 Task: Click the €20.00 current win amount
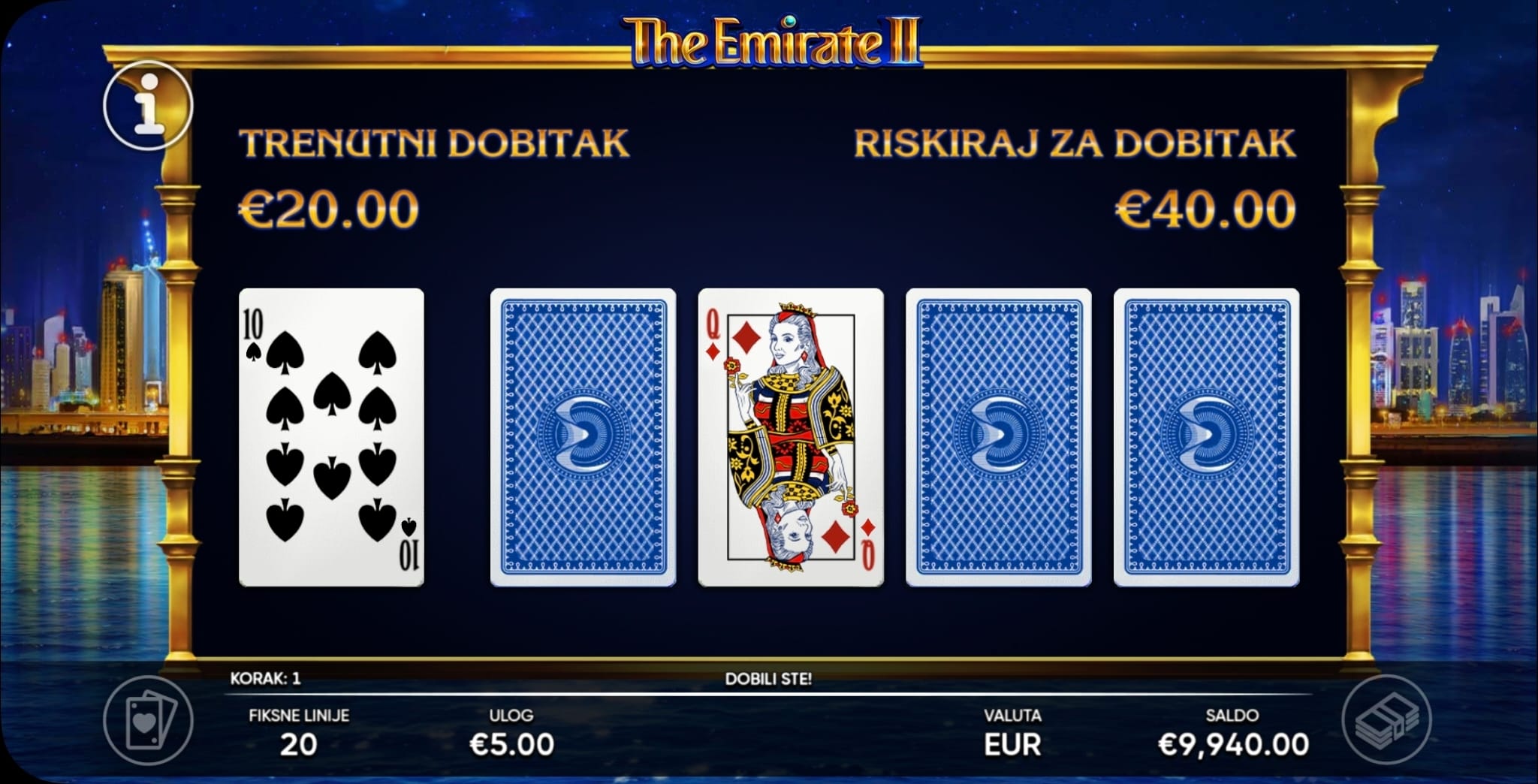[x=328, y=209]
